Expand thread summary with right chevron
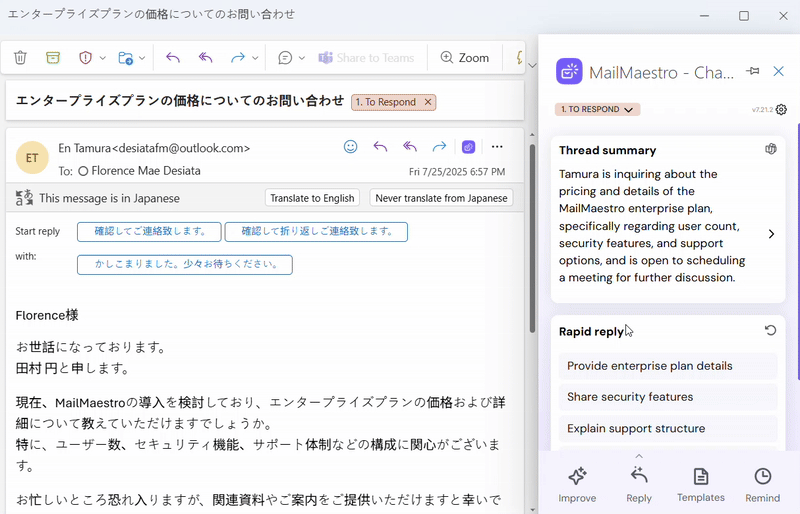The width and height of the screenshot is (800, 514). [x=771, y=234]
